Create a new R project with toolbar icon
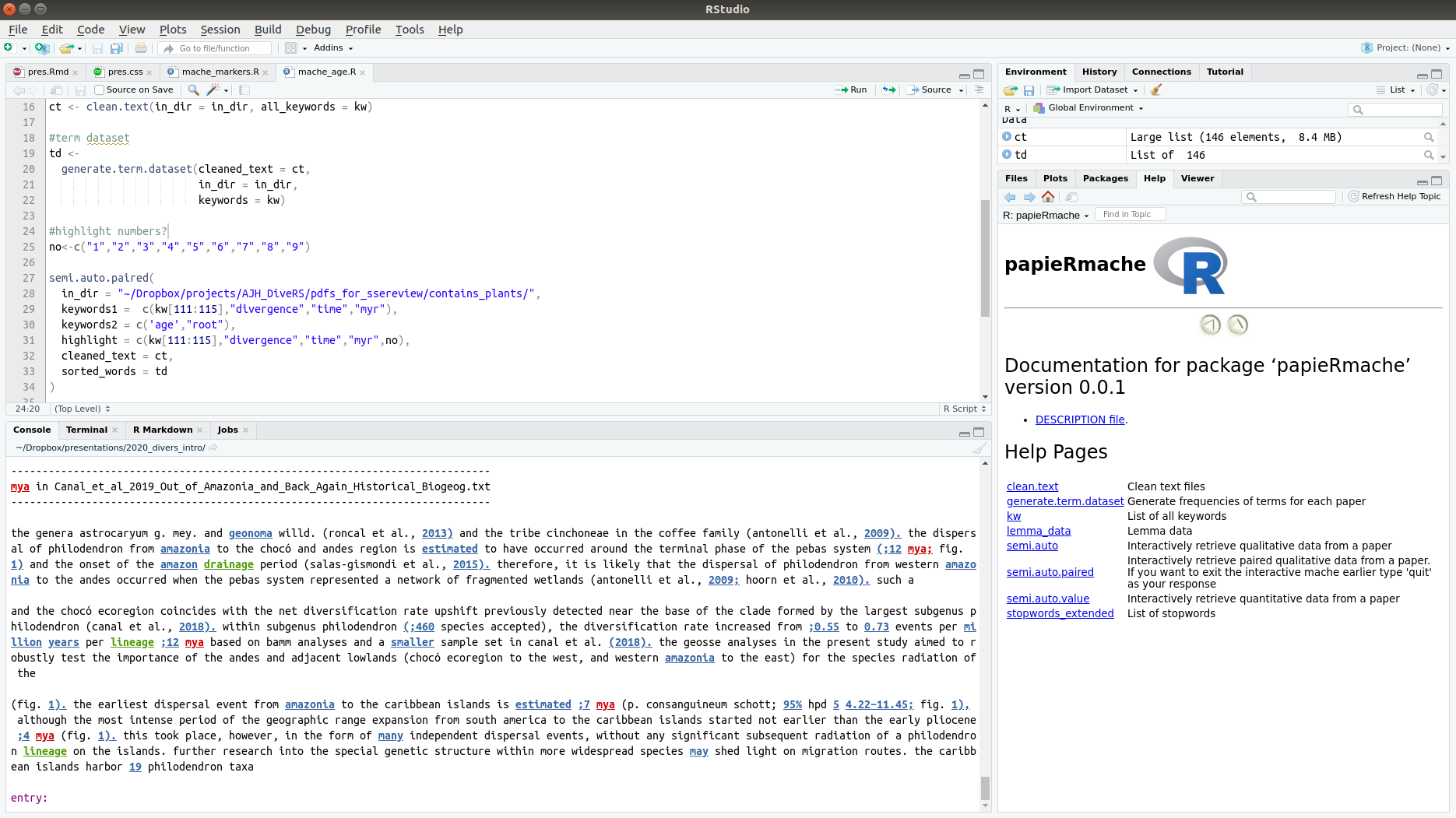This screenshot has height=818, width=1456. pos(42,48)
